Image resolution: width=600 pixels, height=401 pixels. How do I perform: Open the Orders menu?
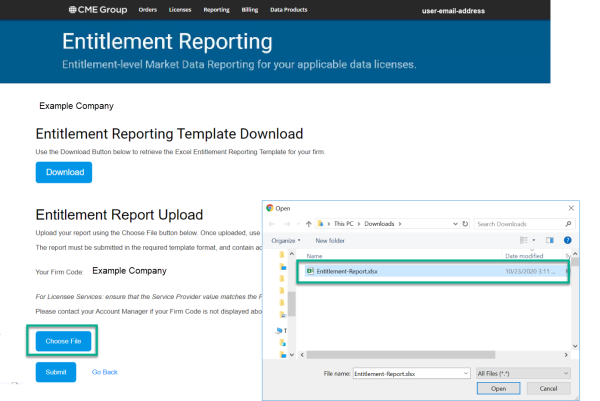[x=148, y=9]
